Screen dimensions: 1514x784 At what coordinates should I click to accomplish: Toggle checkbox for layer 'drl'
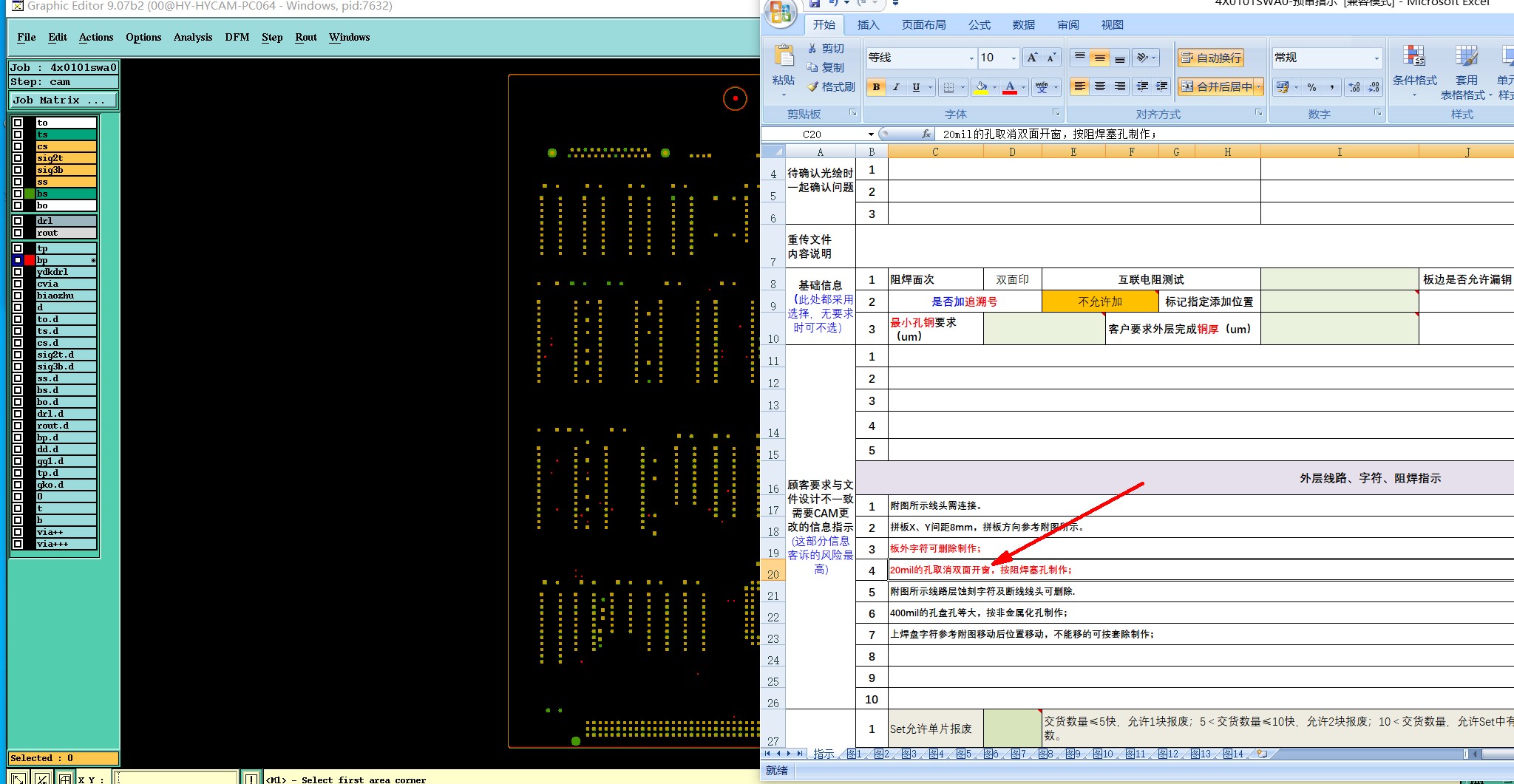pos(18,221)
